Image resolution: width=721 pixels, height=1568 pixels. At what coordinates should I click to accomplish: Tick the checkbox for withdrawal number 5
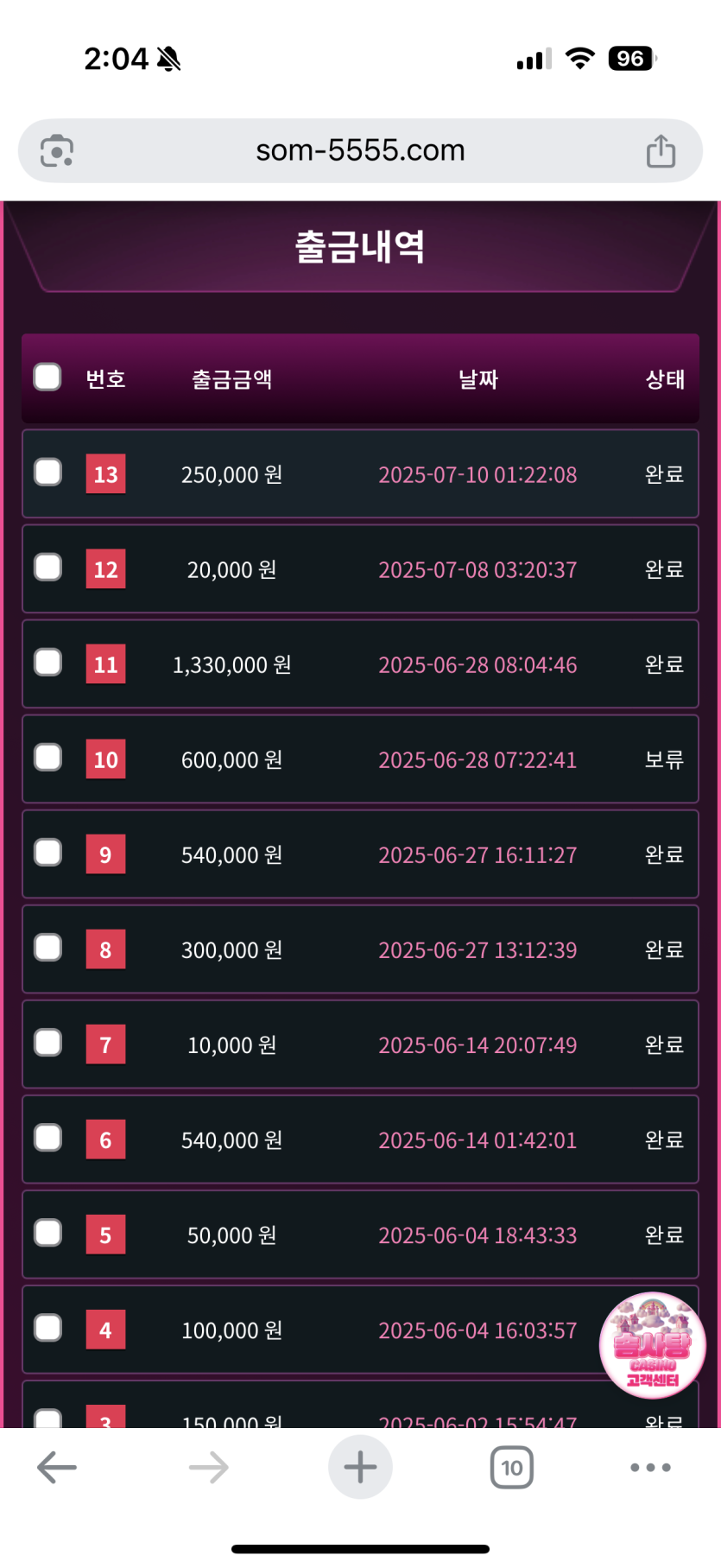pyautogui.click(x=47, y=1233)
